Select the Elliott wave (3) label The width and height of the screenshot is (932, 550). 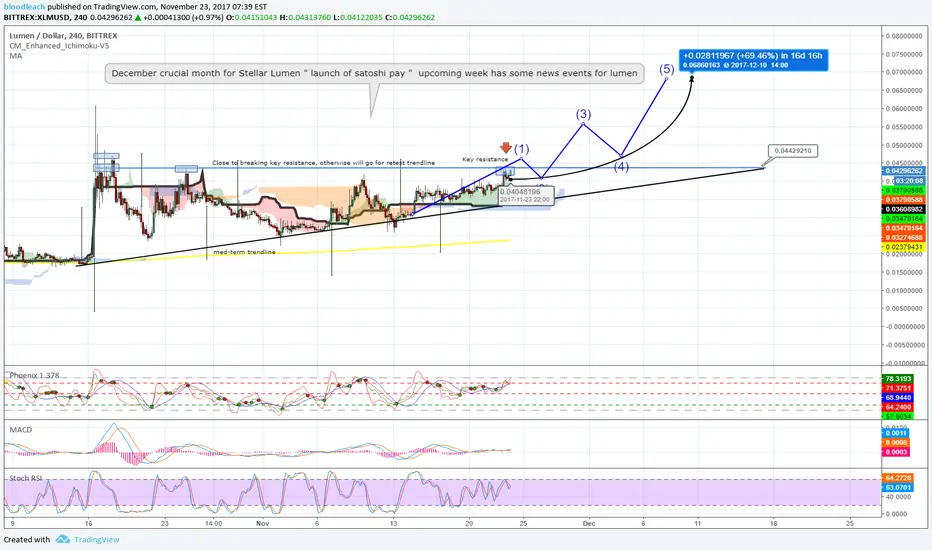pos(583,114)
